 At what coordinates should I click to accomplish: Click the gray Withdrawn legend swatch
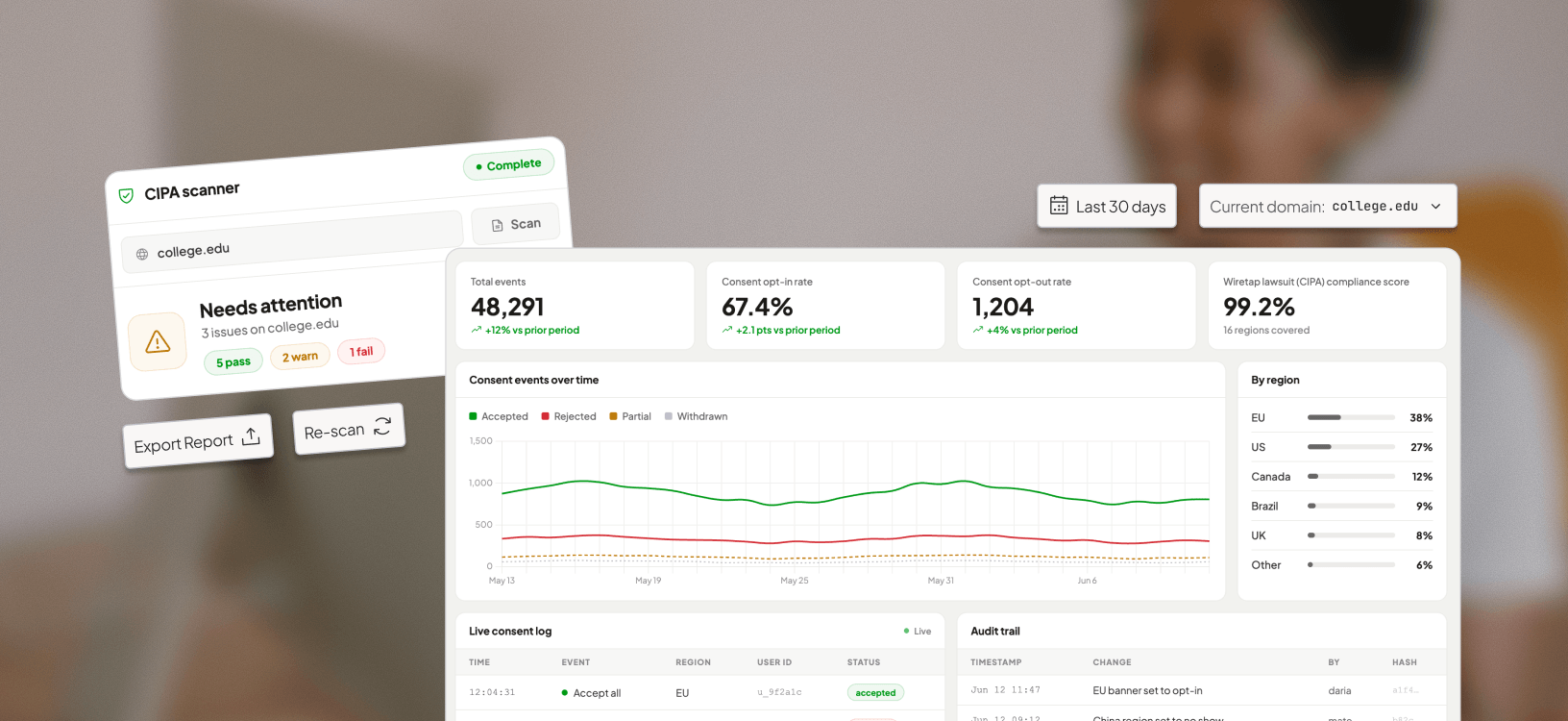[669, 416]
